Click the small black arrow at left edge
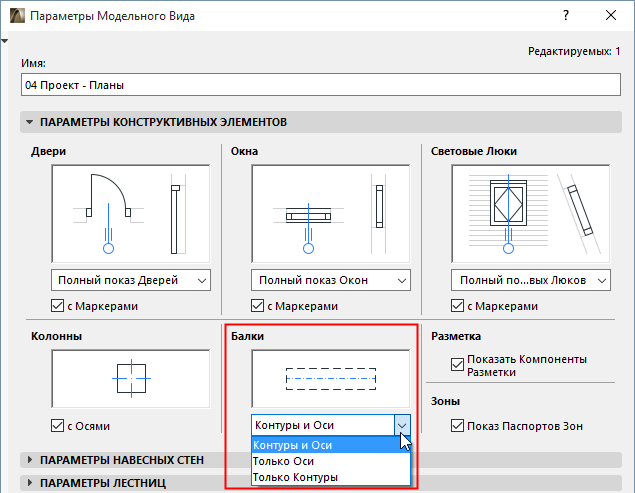This screenshot has height=493, width=635. point(4,41)
